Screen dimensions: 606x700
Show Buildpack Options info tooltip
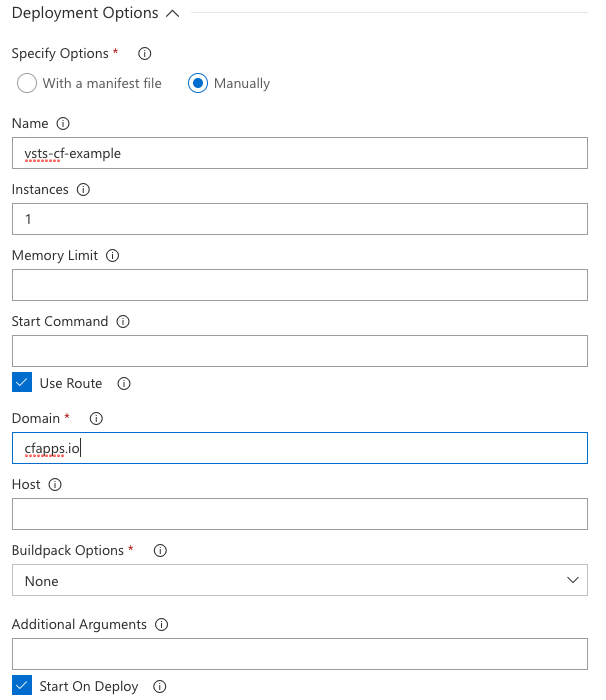[x=160, y=550]
